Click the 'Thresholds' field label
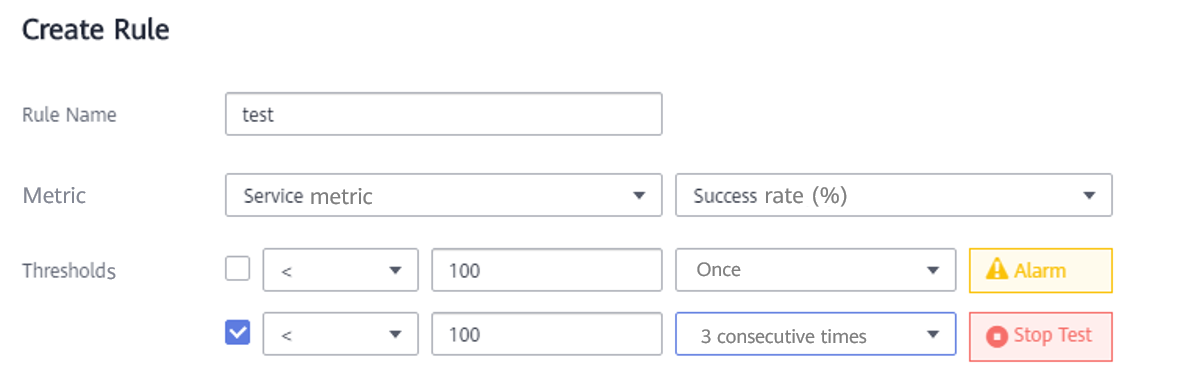Viewport: 1191px width, 379px height. click(68, 270)
